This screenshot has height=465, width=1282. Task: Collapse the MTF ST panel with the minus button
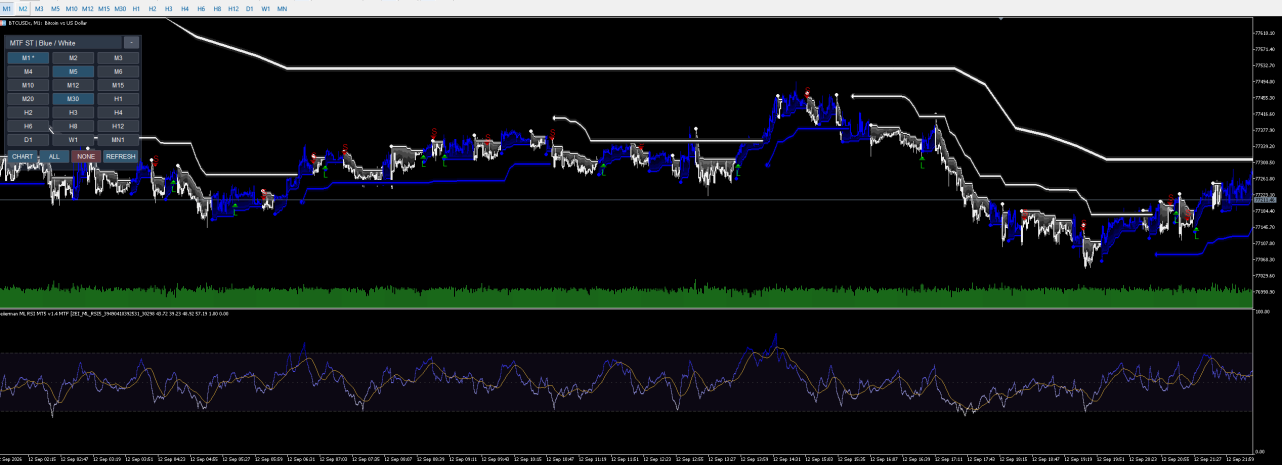(x=131, y=43)
